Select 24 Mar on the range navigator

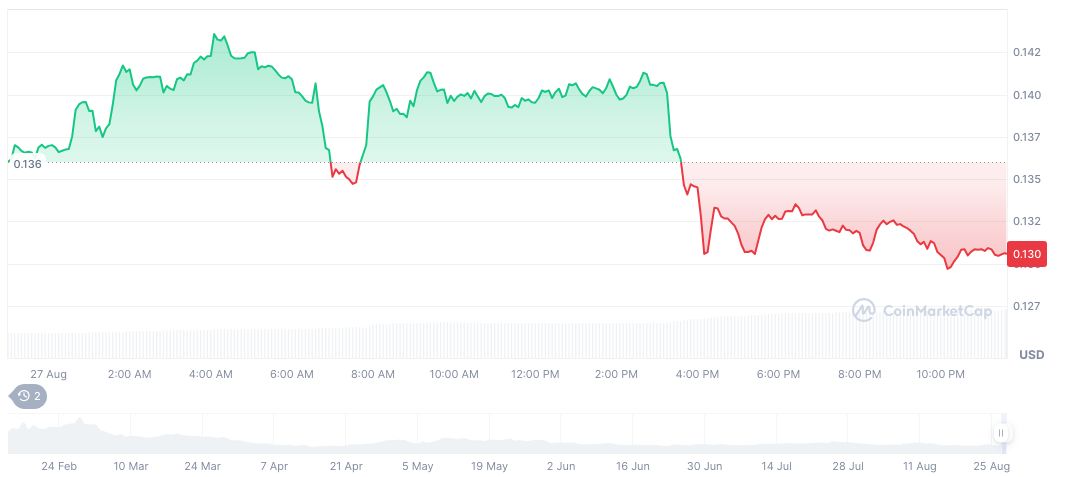[x=203, y=466]
